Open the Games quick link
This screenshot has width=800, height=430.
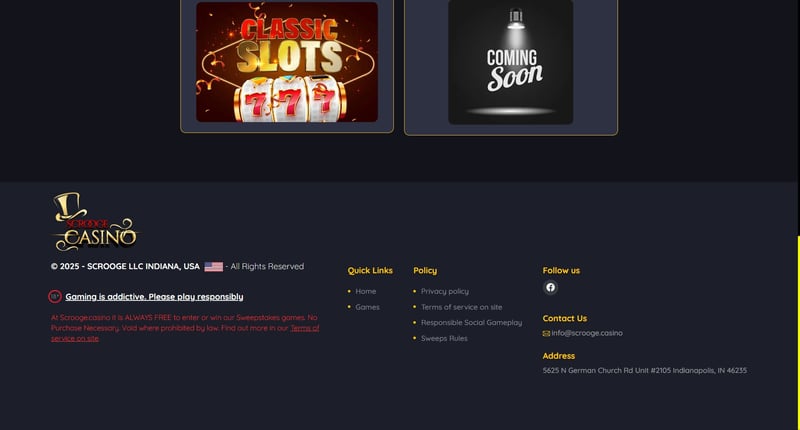click(x=367, y=307)
